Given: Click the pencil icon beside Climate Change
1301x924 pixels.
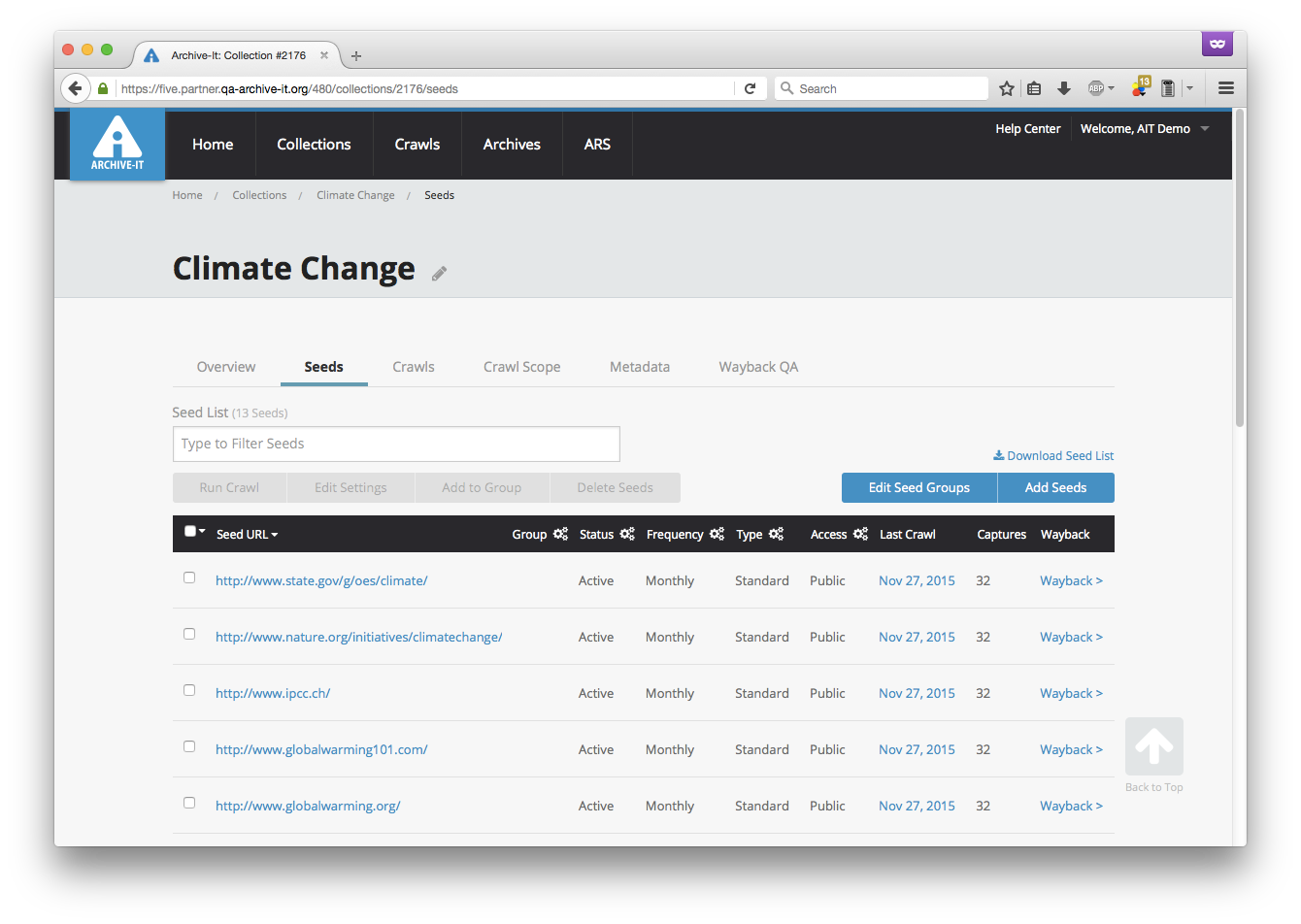Looking at the screenshot, I should [x=439, y=274].
